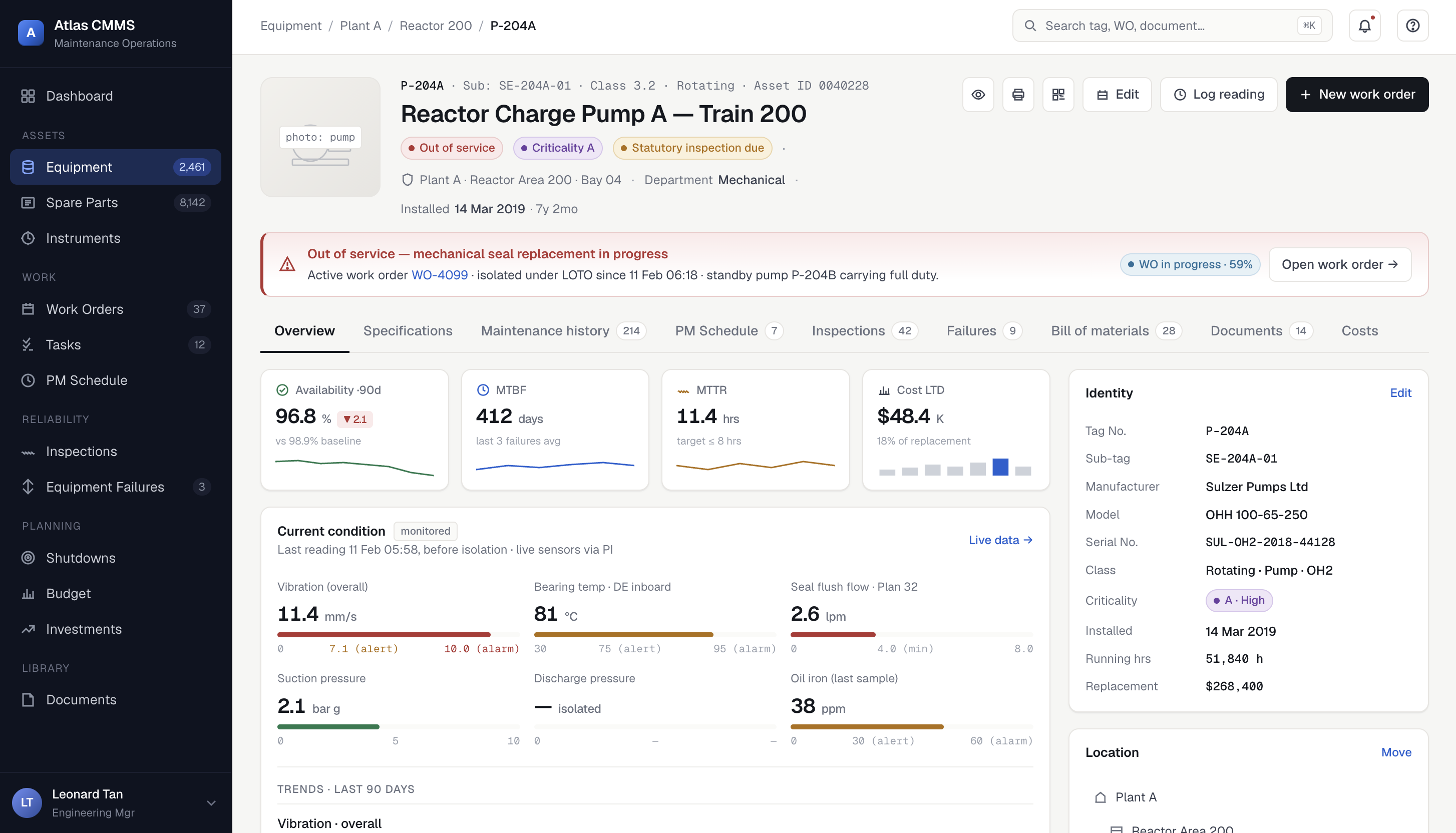
Task: Click the vibration overall gauge bar
Action: (x=398, y=634)
